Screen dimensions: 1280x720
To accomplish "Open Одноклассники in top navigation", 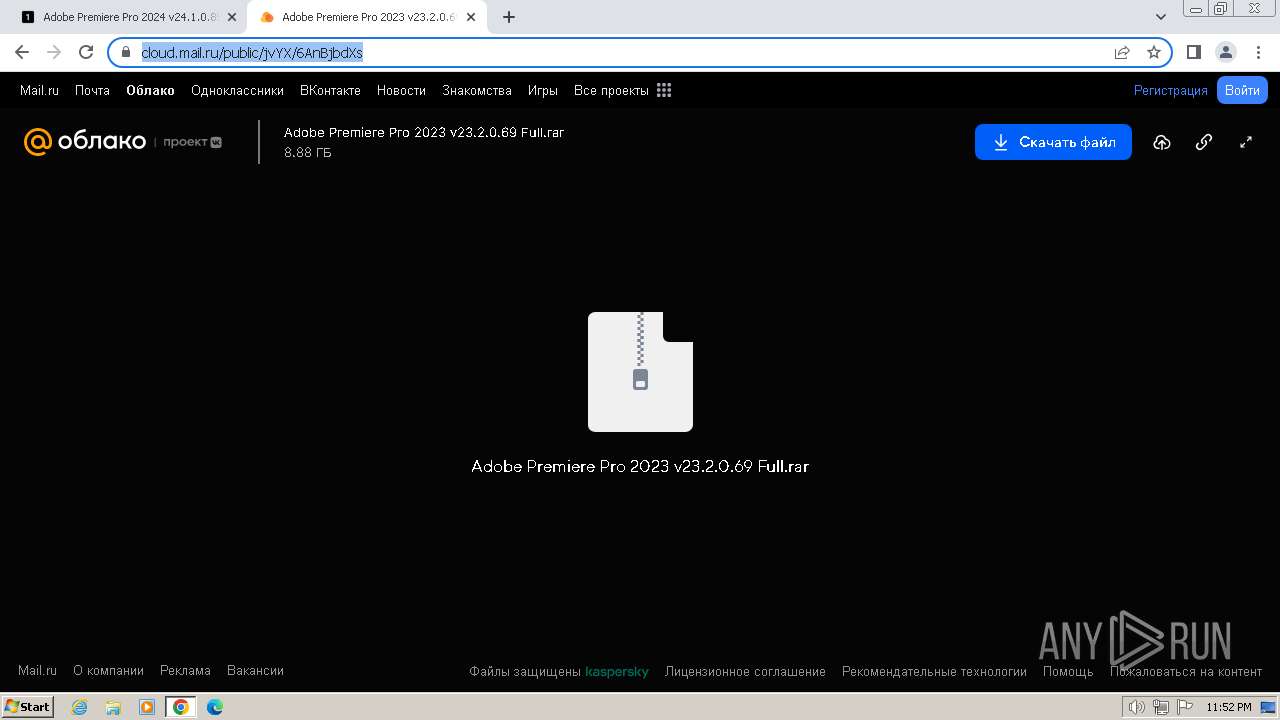I will pos(237,90).
